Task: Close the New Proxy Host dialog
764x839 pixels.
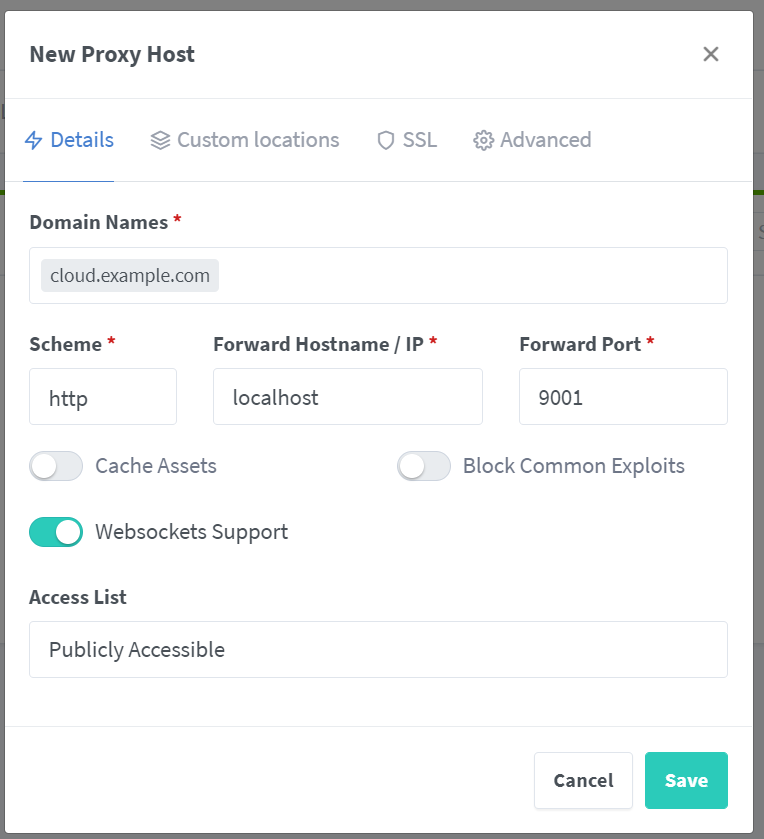Action: (711, 54)
